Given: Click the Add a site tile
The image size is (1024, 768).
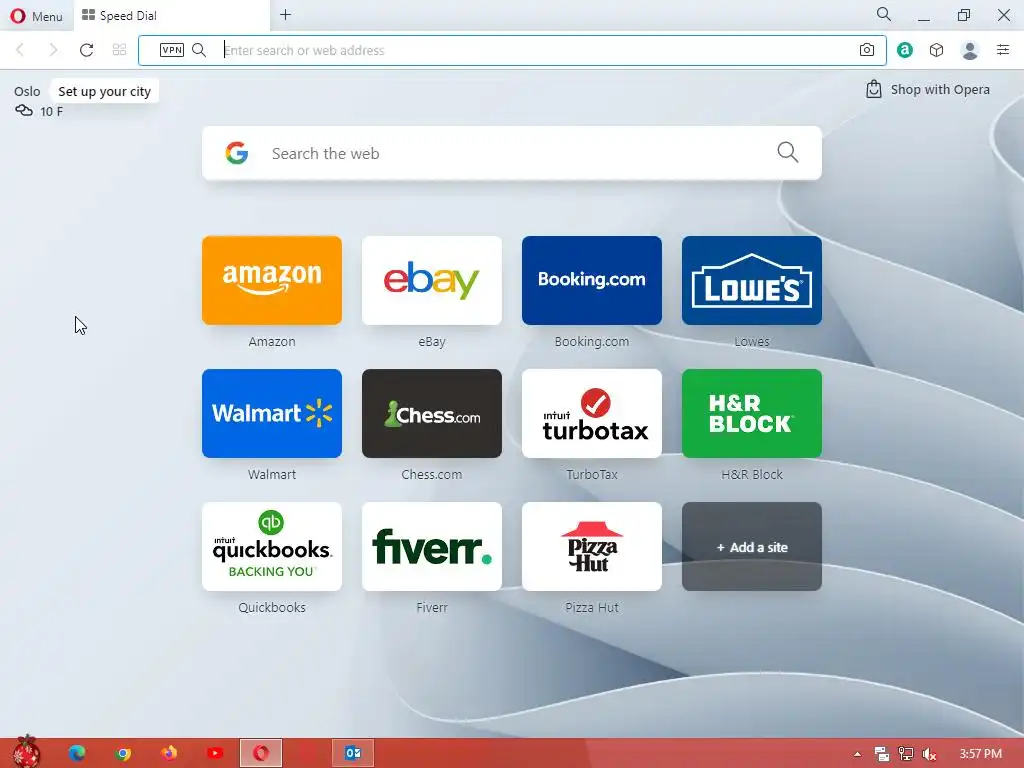Looking at the screenshot, I should 752,547.
